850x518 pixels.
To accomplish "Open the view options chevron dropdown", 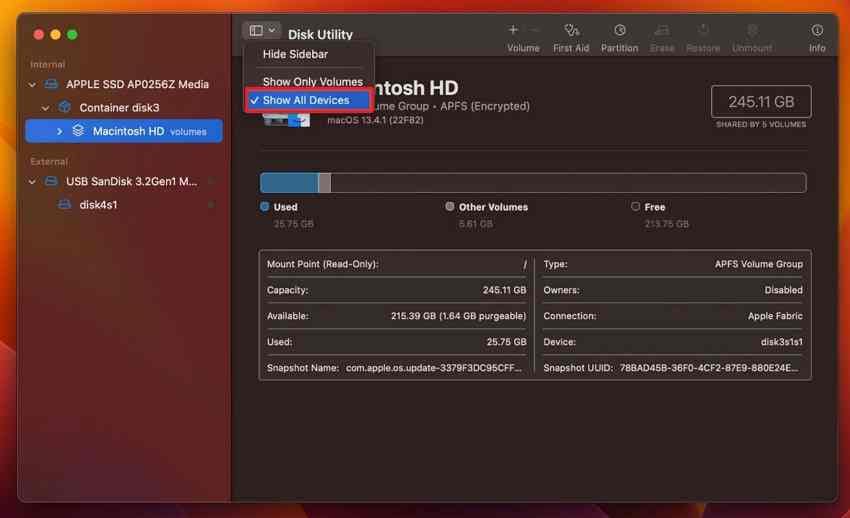I will click(272, 30).
